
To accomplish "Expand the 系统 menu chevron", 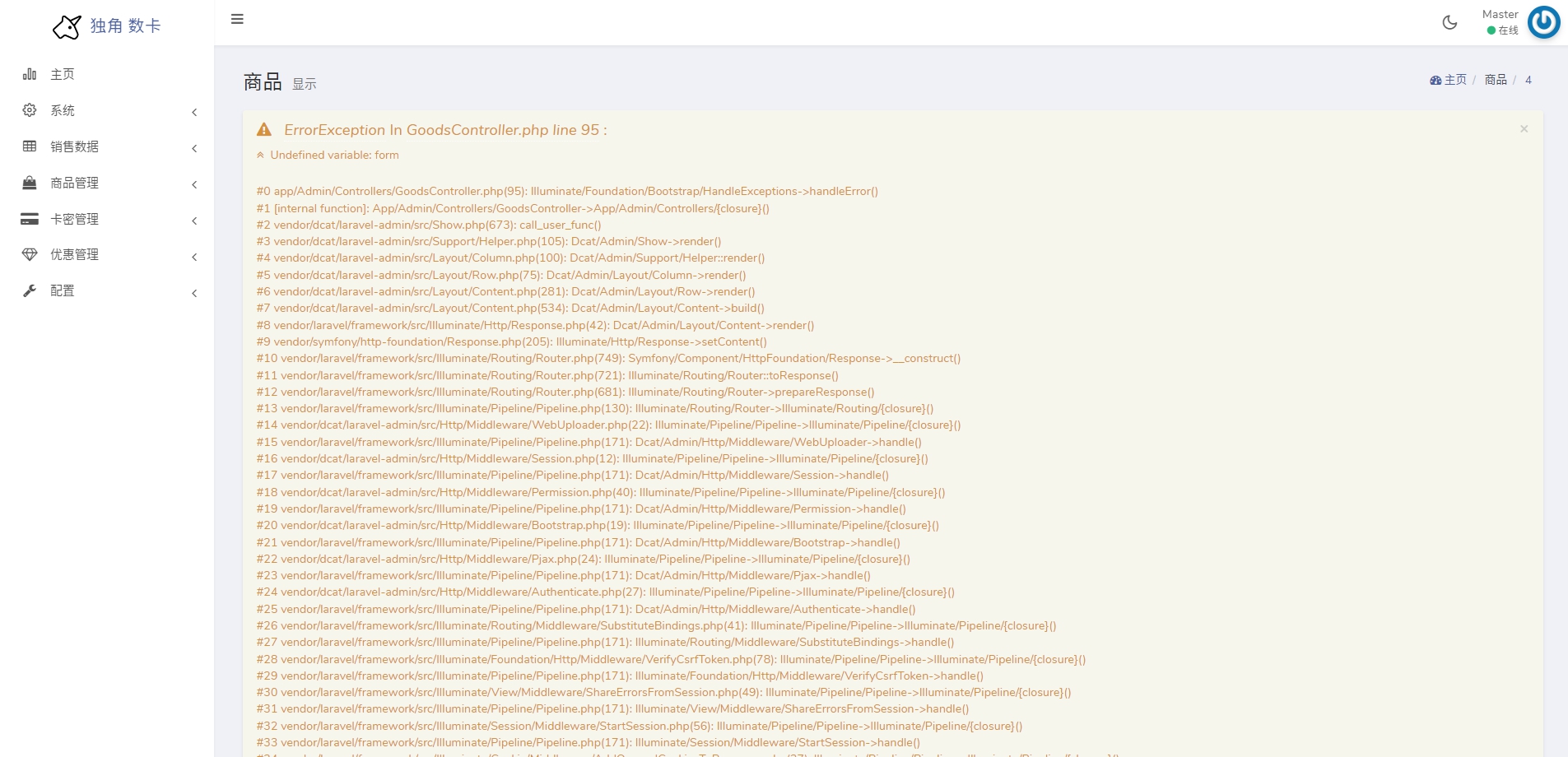I will point(194,112).
